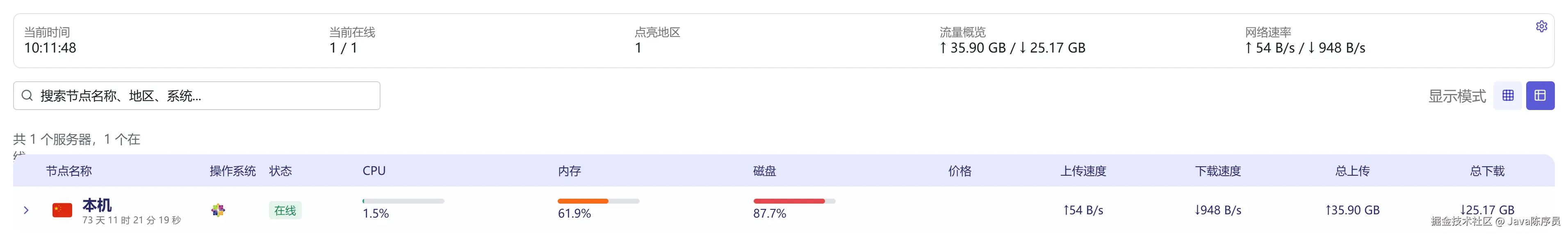Image resolution: width=1568 pixels, height=234 pixels.
Task: Switch to table display mode
Action: (x=1540, y=96)
